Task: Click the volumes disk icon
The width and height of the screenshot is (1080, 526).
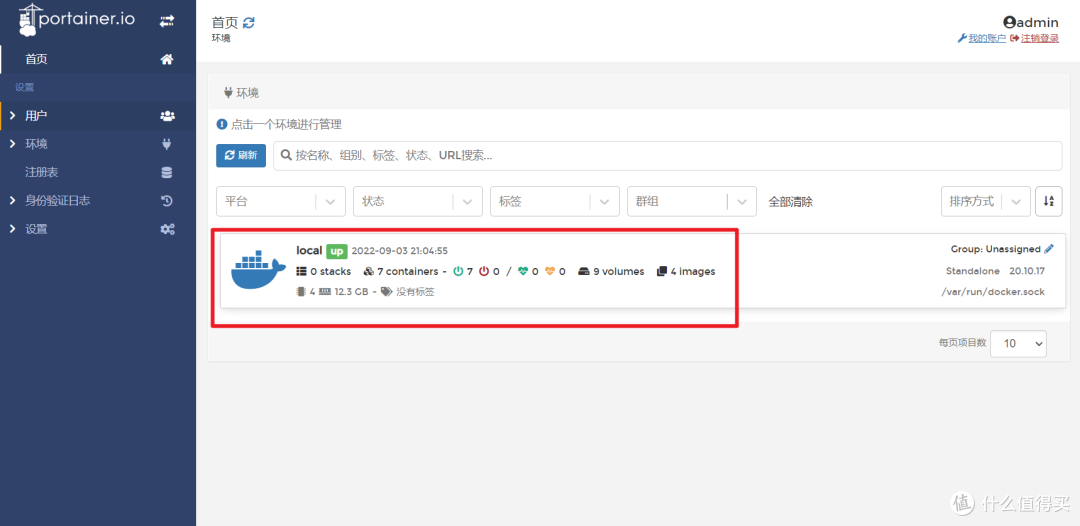Action: point(584,271)
